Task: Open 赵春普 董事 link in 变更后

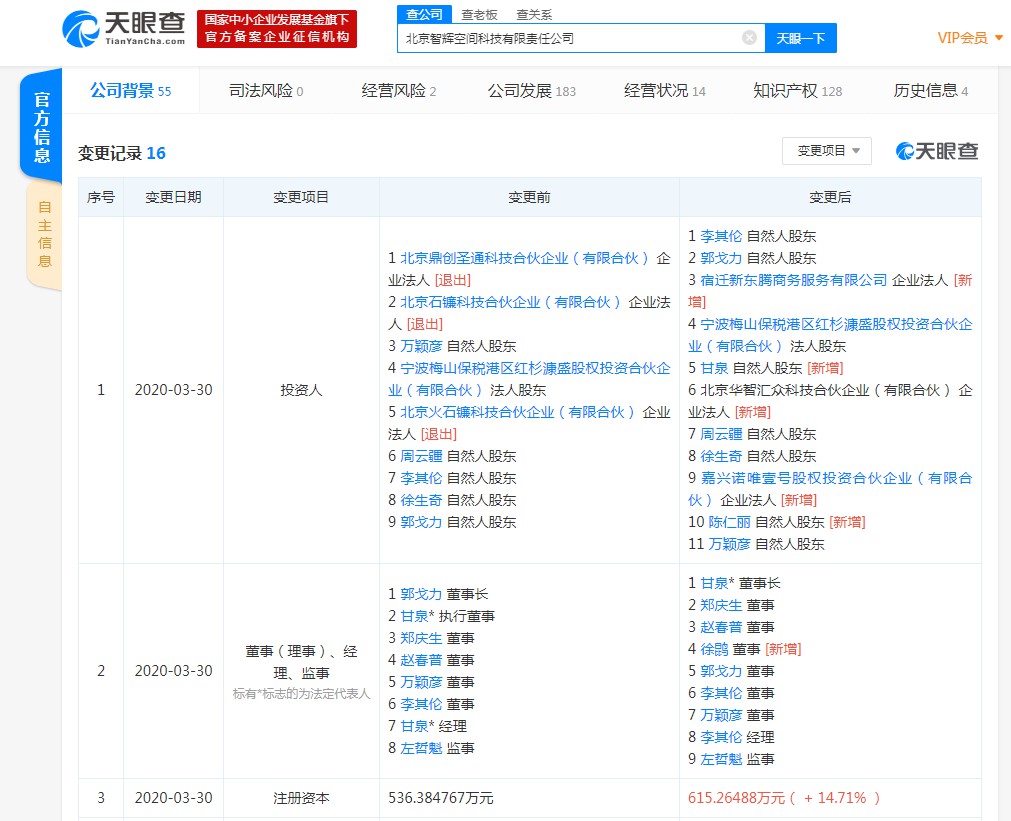Action: pos(721,627)
